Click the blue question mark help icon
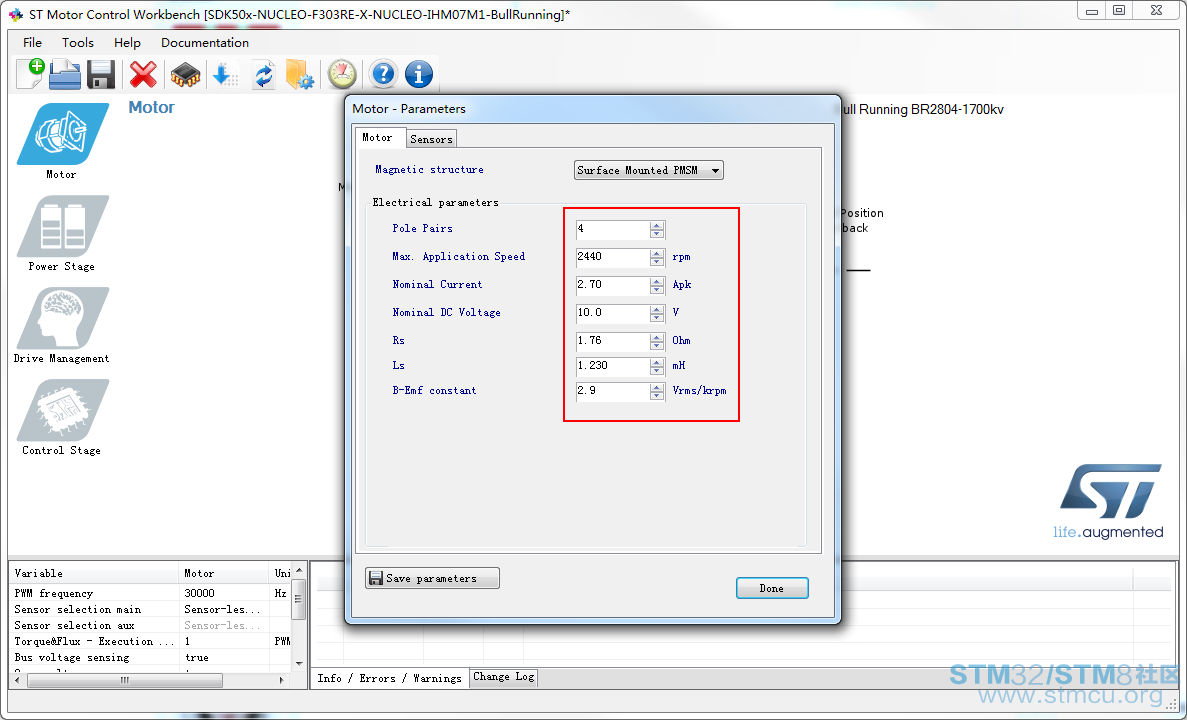 point(384,74)
